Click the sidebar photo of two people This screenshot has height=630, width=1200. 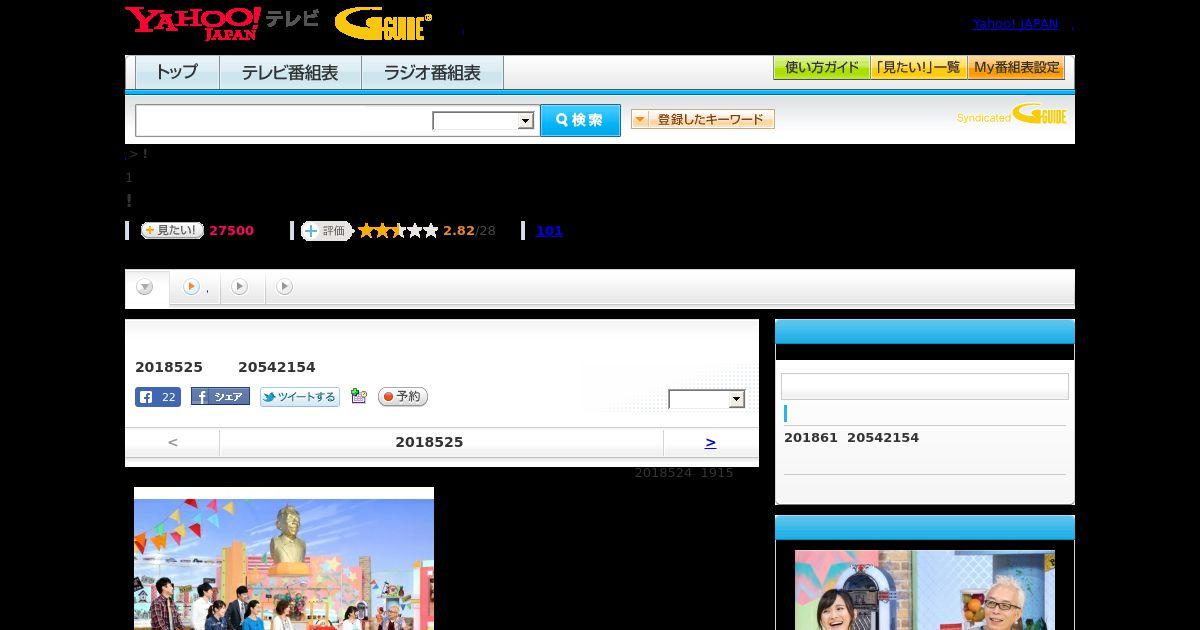(925, 590)
